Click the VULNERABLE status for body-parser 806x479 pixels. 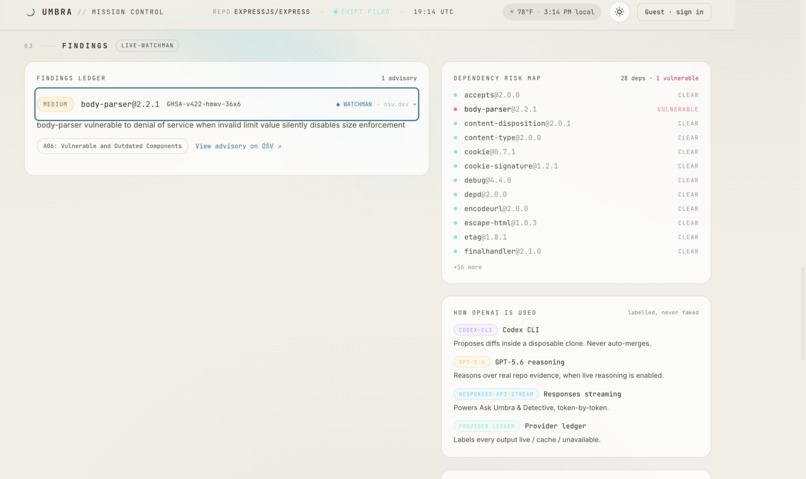[677, 109]
